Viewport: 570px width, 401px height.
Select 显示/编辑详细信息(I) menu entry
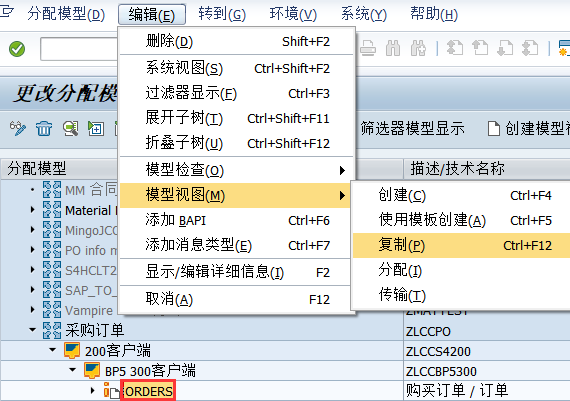point(236,272)
